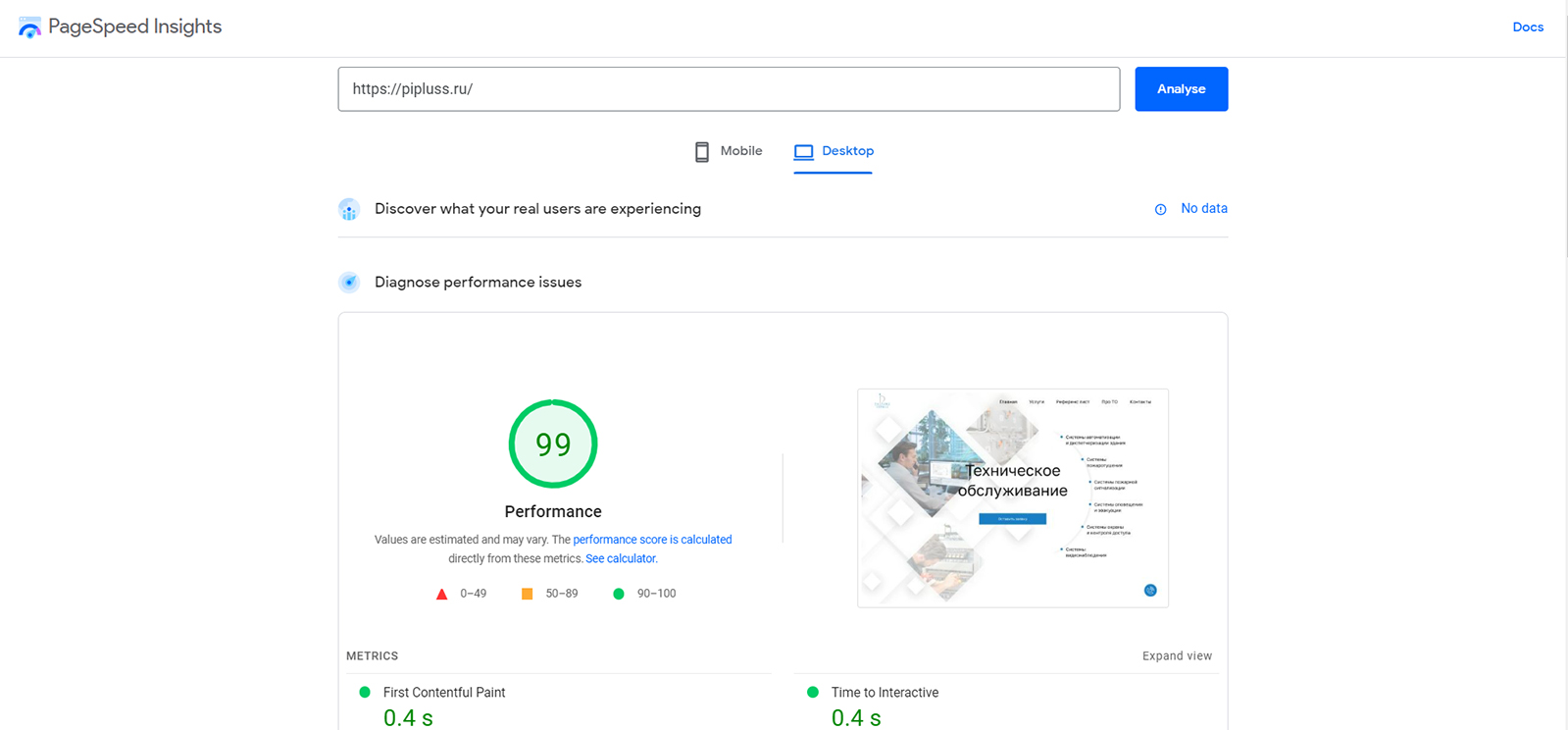Click the First Contentful Paint green dot
Image resolution: width=1568 pixels, height=730 pixels.
click(365, 693)
